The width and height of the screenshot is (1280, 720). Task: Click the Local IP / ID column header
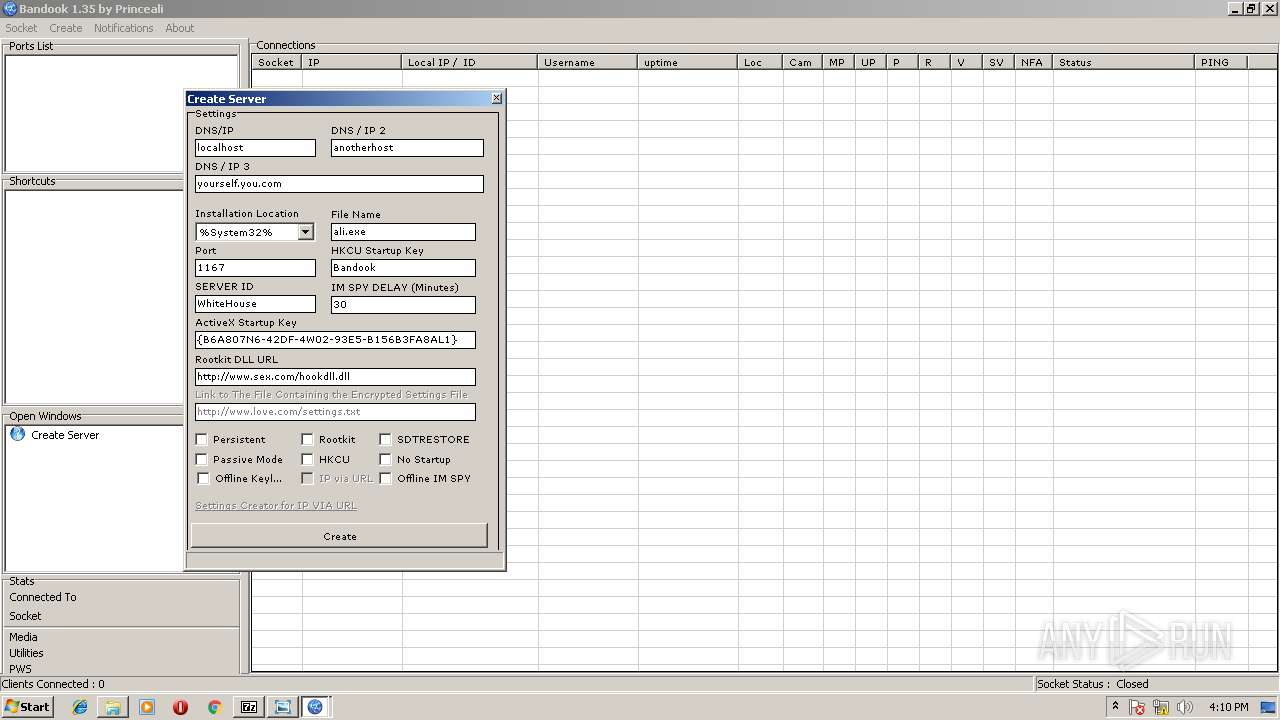[470, 62]
